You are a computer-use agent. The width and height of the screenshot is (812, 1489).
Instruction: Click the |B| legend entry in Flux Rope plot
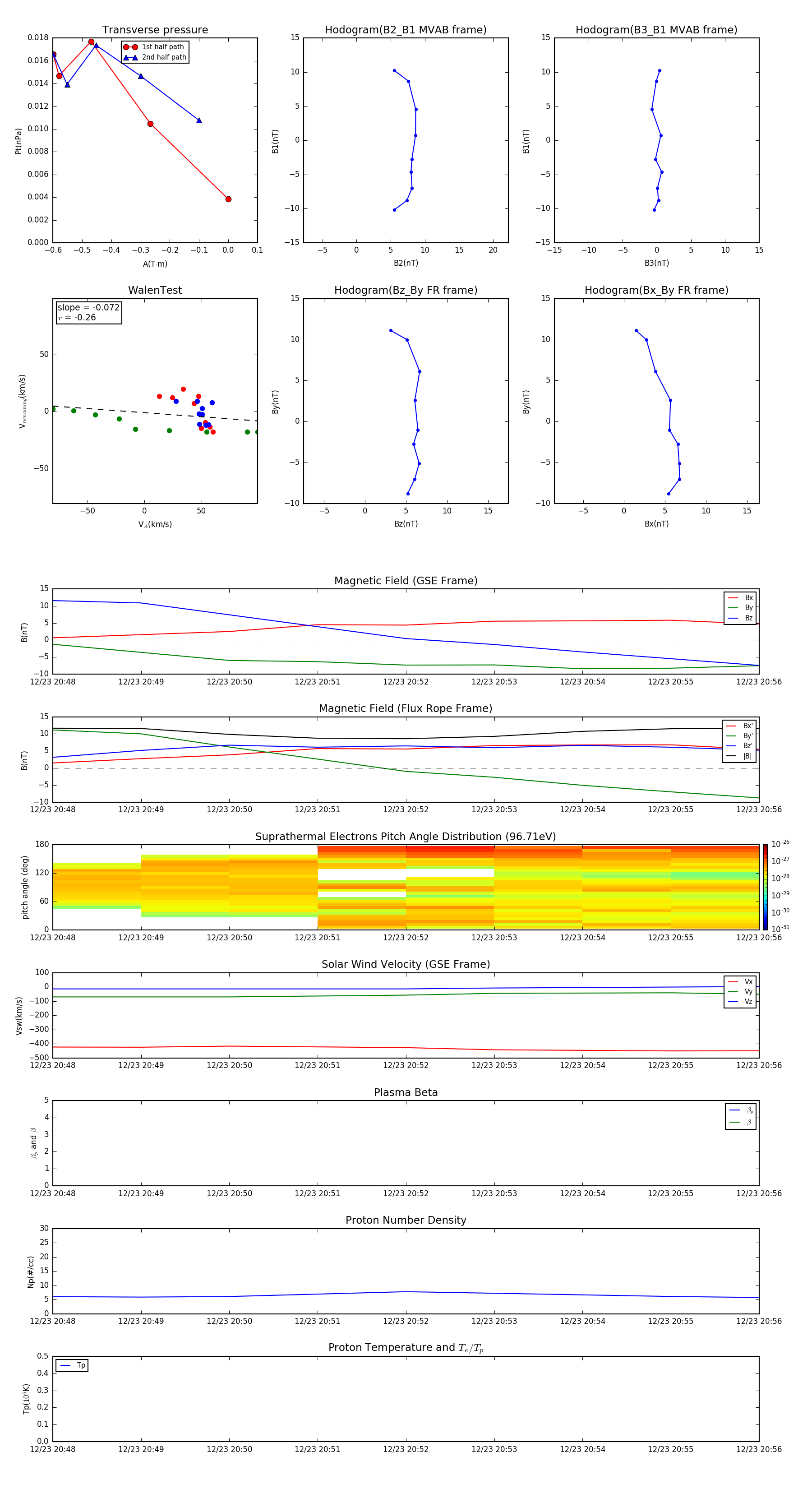click(x=739, y=756)
